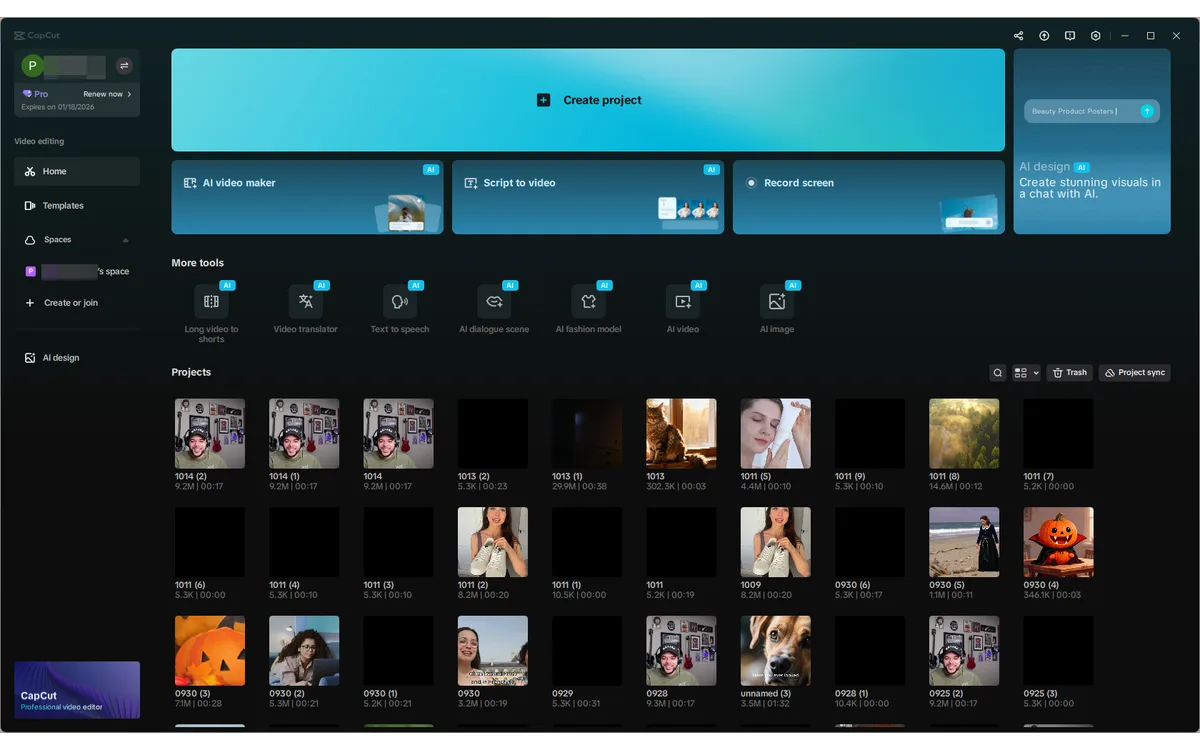Click project name "1011 (6)"
This screenshot has height=750, width=1200.
click(x=191, y=585)
